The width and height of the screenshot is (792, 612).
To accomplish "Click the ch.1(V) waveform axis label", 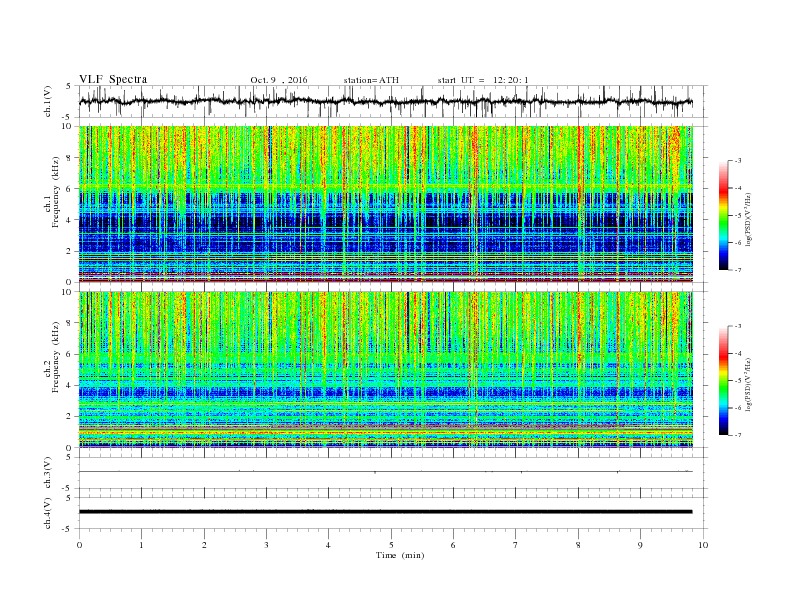I will pyautogui.click(x=47, y=101).
